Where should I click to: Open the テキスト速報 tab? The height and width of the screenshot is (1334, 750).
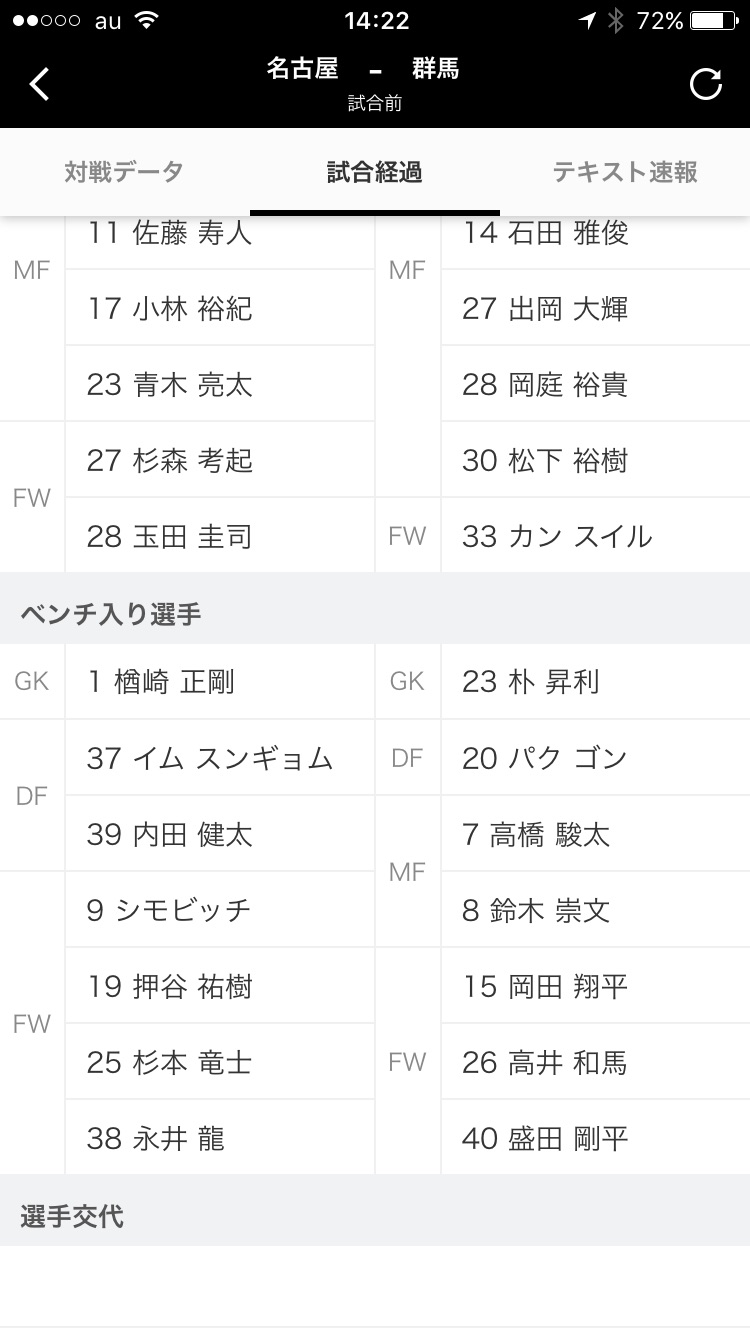tap(625, 172)
